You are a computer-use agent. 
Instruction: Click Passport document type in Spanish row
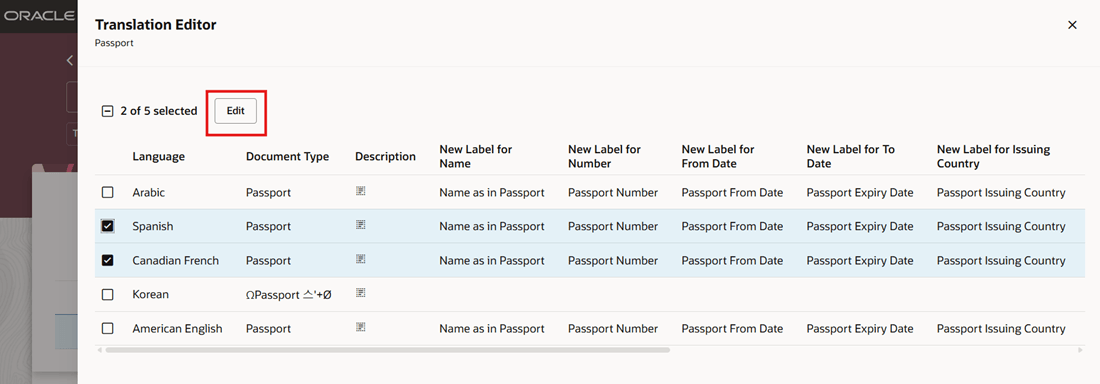[269, 226]
